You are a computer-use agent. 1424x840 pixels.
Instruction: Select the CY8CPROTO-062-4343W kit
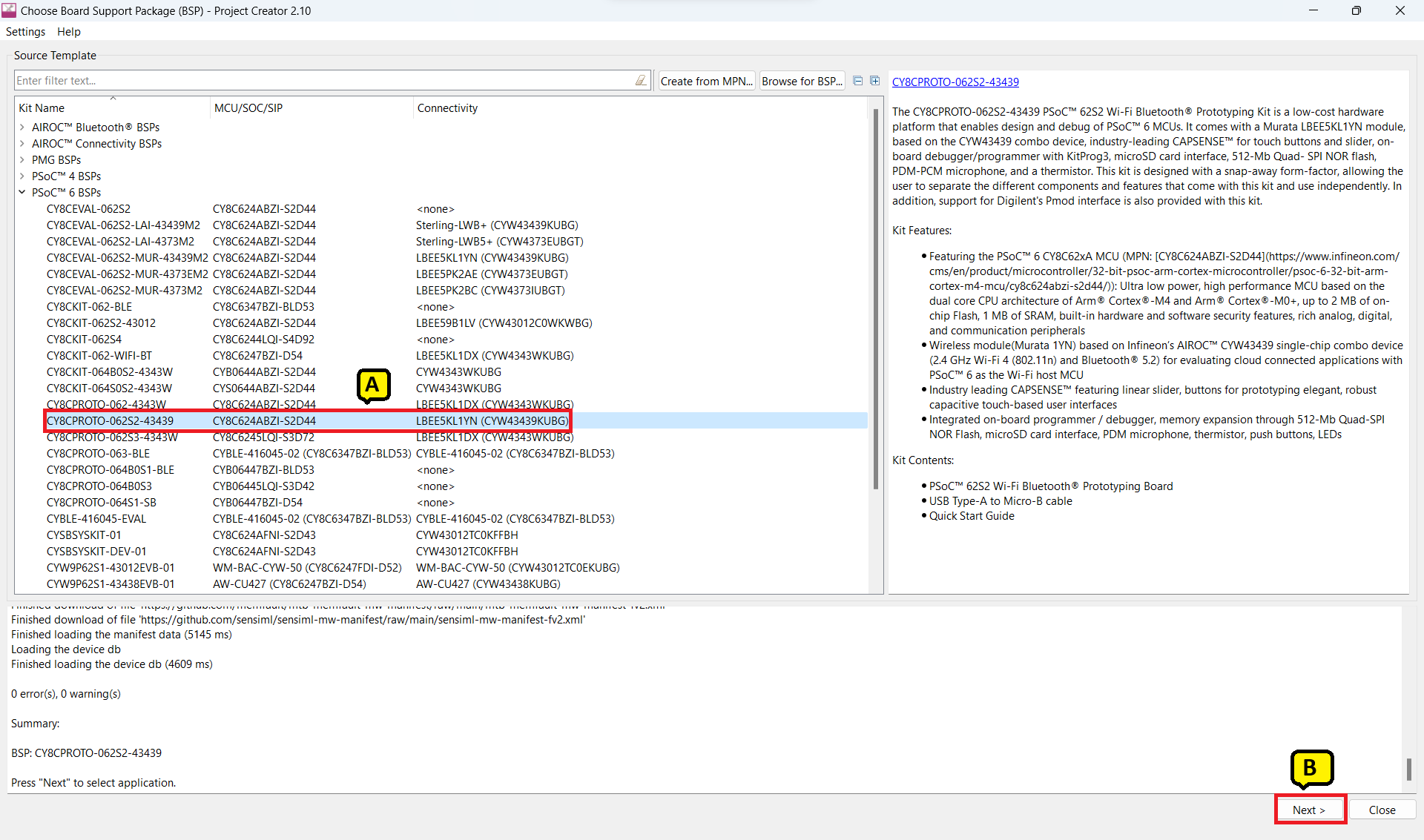point(106,405)
